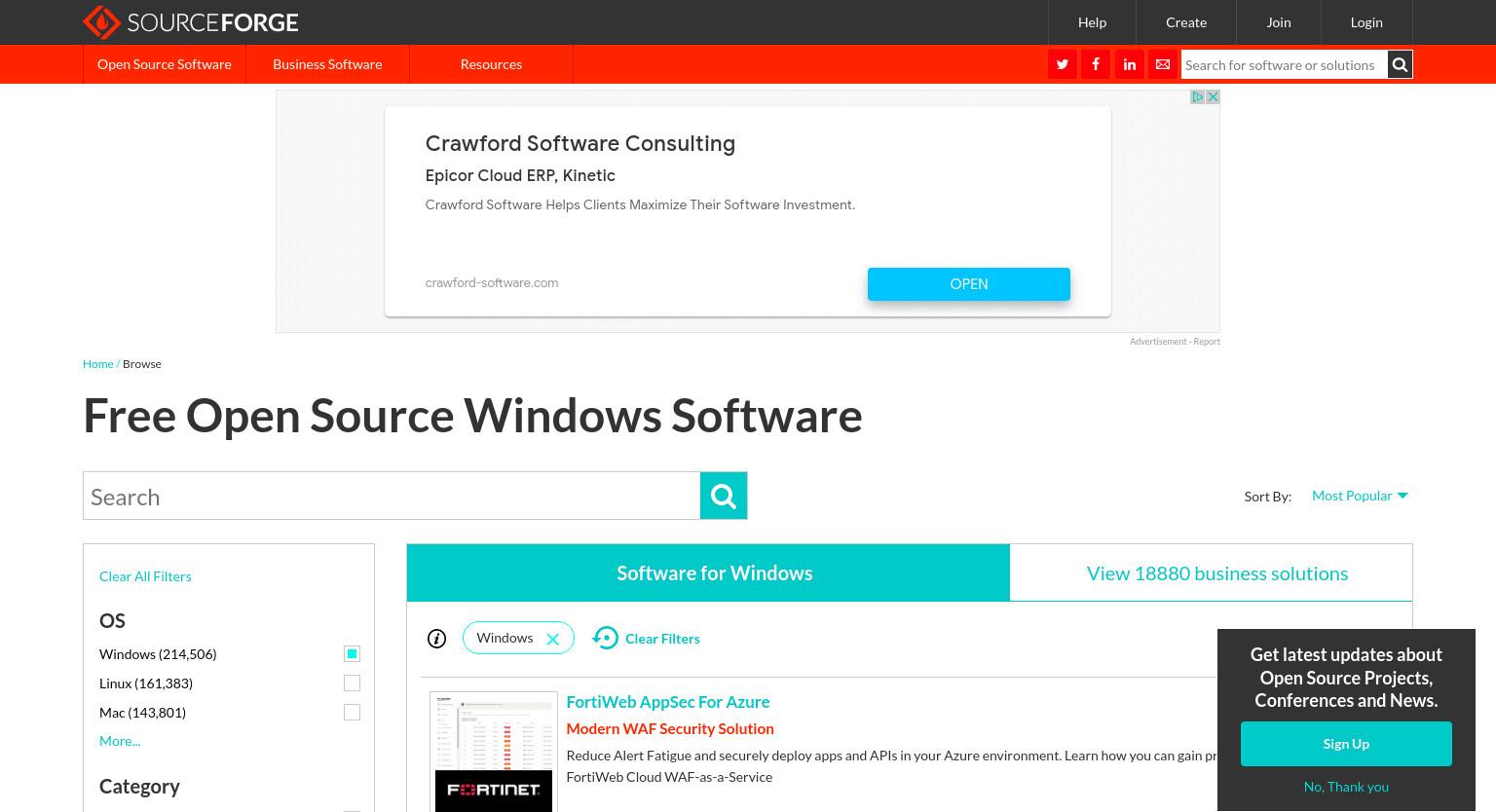
Task: Click the header search magnifier button
Action: tap(1400, 64)
